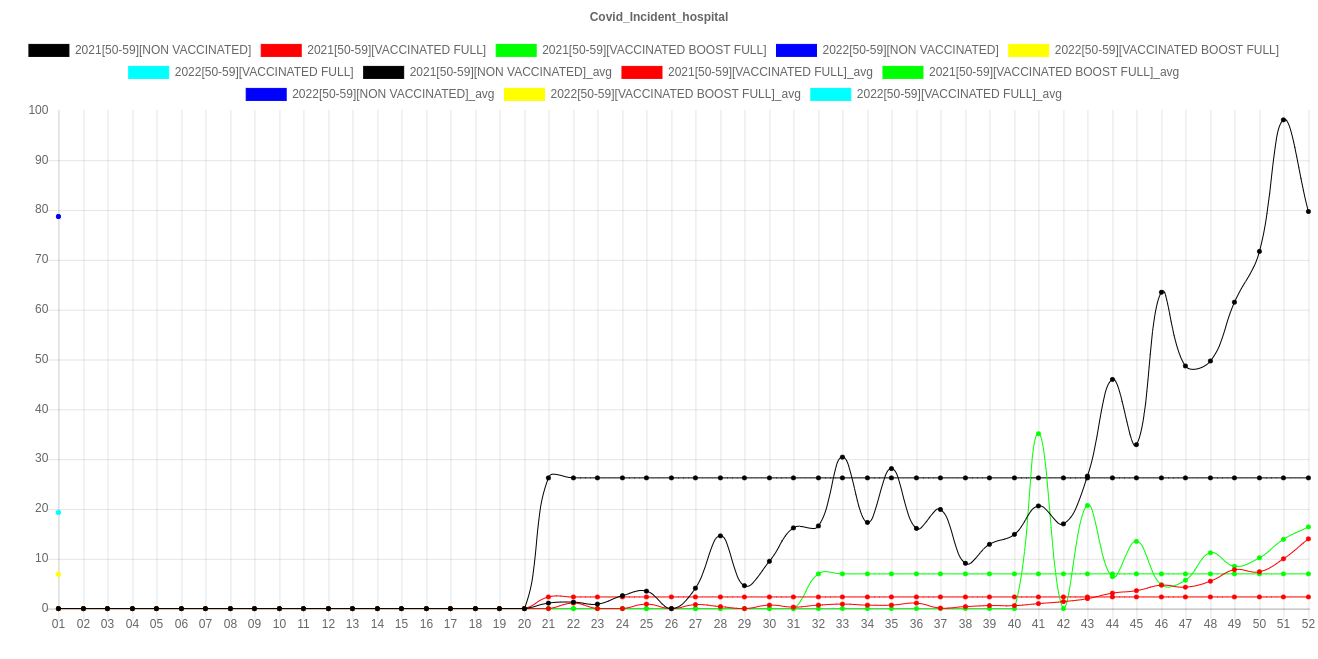Click the Covid_incident_hospital chart title
1318x659 pixels.
tap(659, 17)
